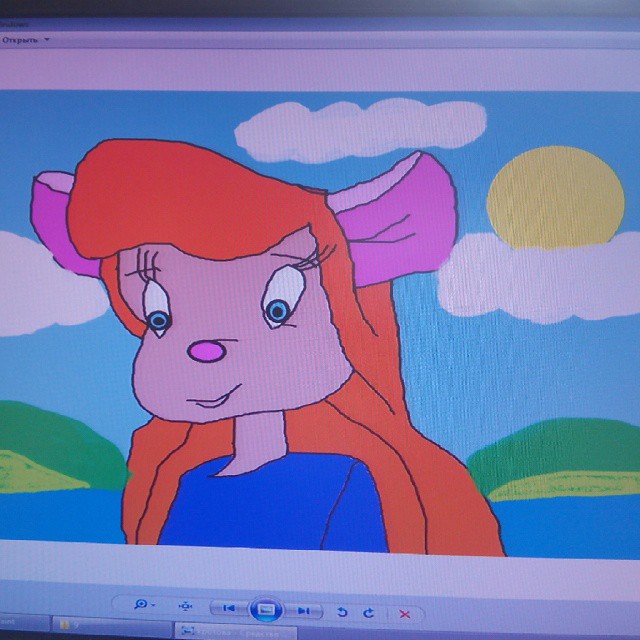Rotate the picture counterclockwise
The height and width of the screenshot is (640, 640).
point(342,612)
